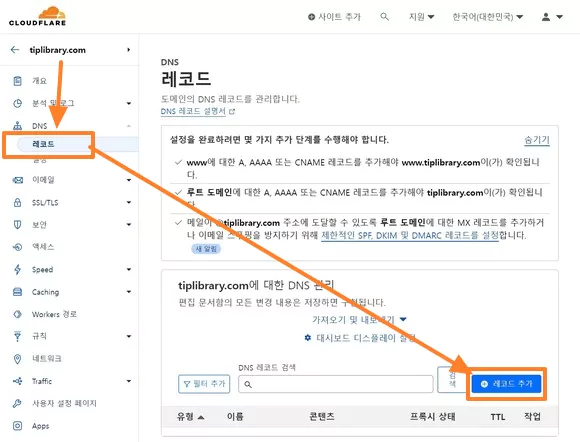This screenshot has width=580, height=442.
Task: Click the Workers 경로 diamond icon
Action: 17,314
